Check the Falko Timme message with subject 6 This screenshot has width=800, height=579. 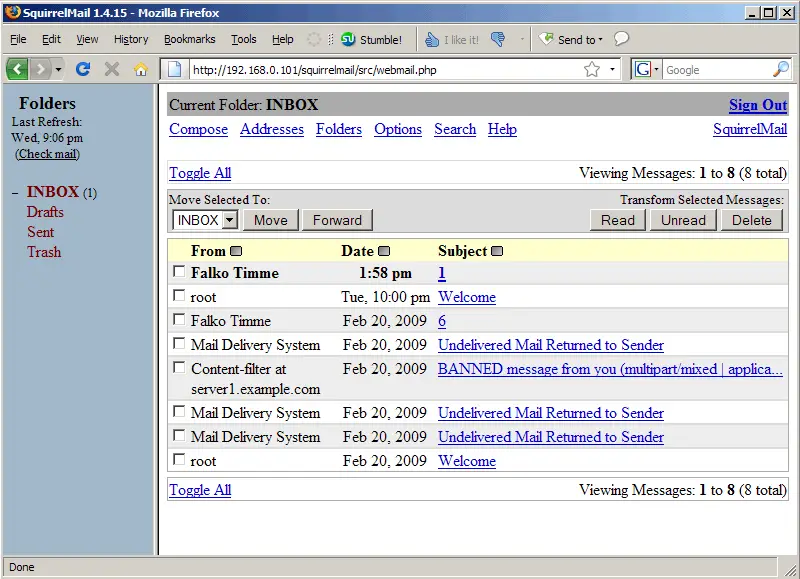[179, 319]
